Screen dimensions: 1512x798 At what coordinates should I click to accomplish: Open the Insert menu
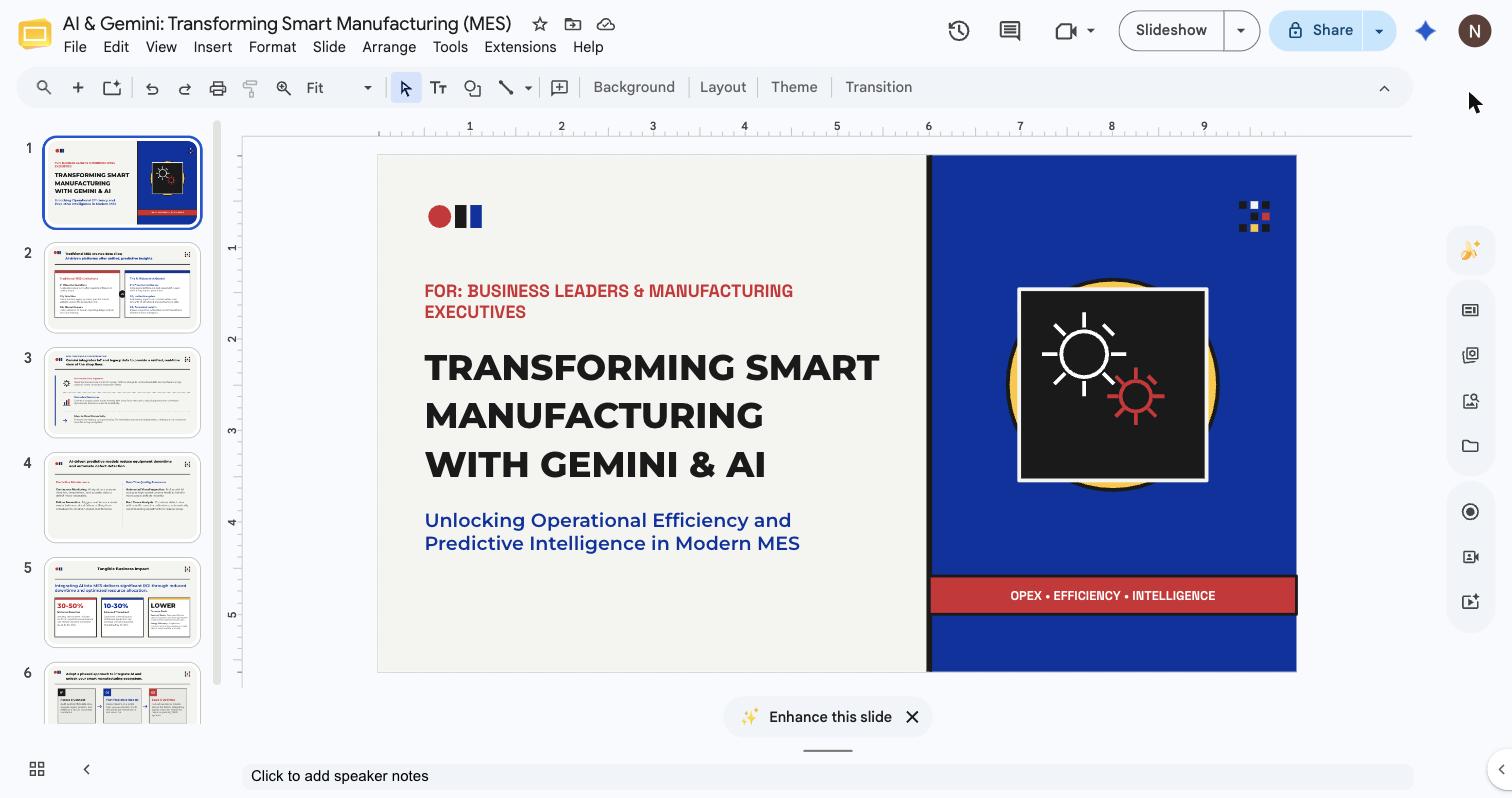coord(213,47)
